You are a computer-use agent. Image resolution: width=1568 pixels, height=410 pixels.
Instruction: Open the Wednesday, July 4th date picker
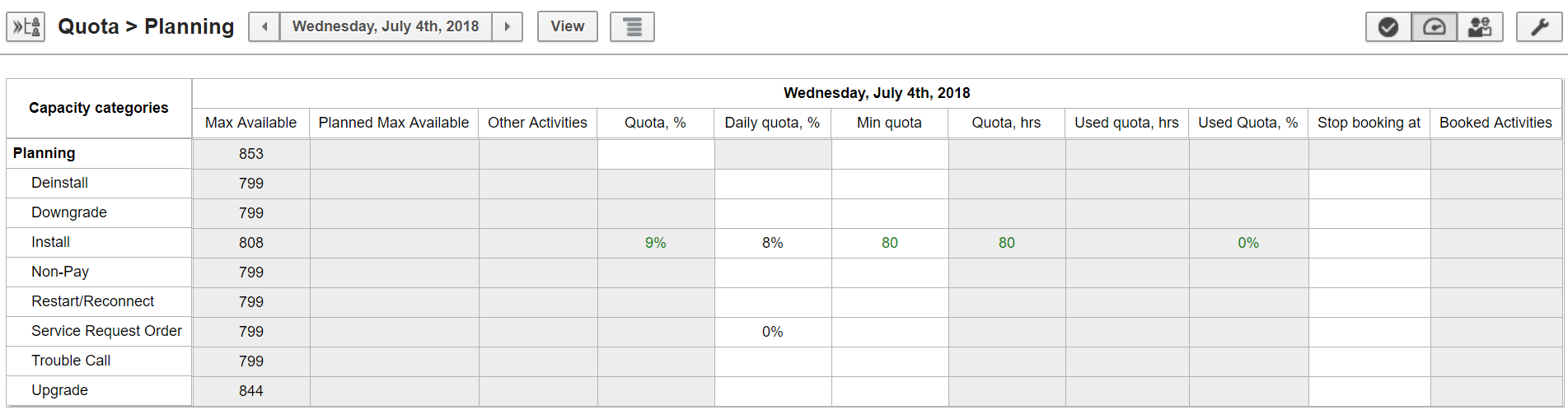click(x=386, y=27)
